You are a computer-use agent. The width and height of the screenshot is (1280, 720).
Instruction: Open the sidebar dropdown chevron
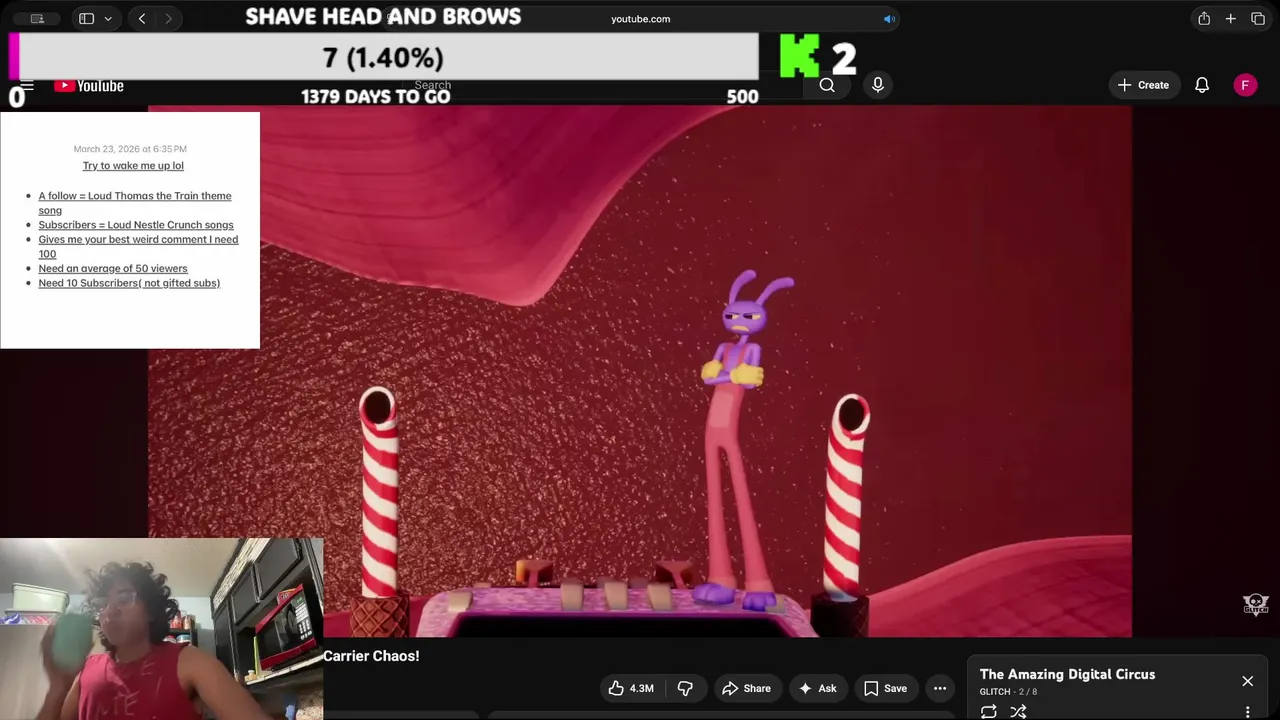click(x=108, y=19)
